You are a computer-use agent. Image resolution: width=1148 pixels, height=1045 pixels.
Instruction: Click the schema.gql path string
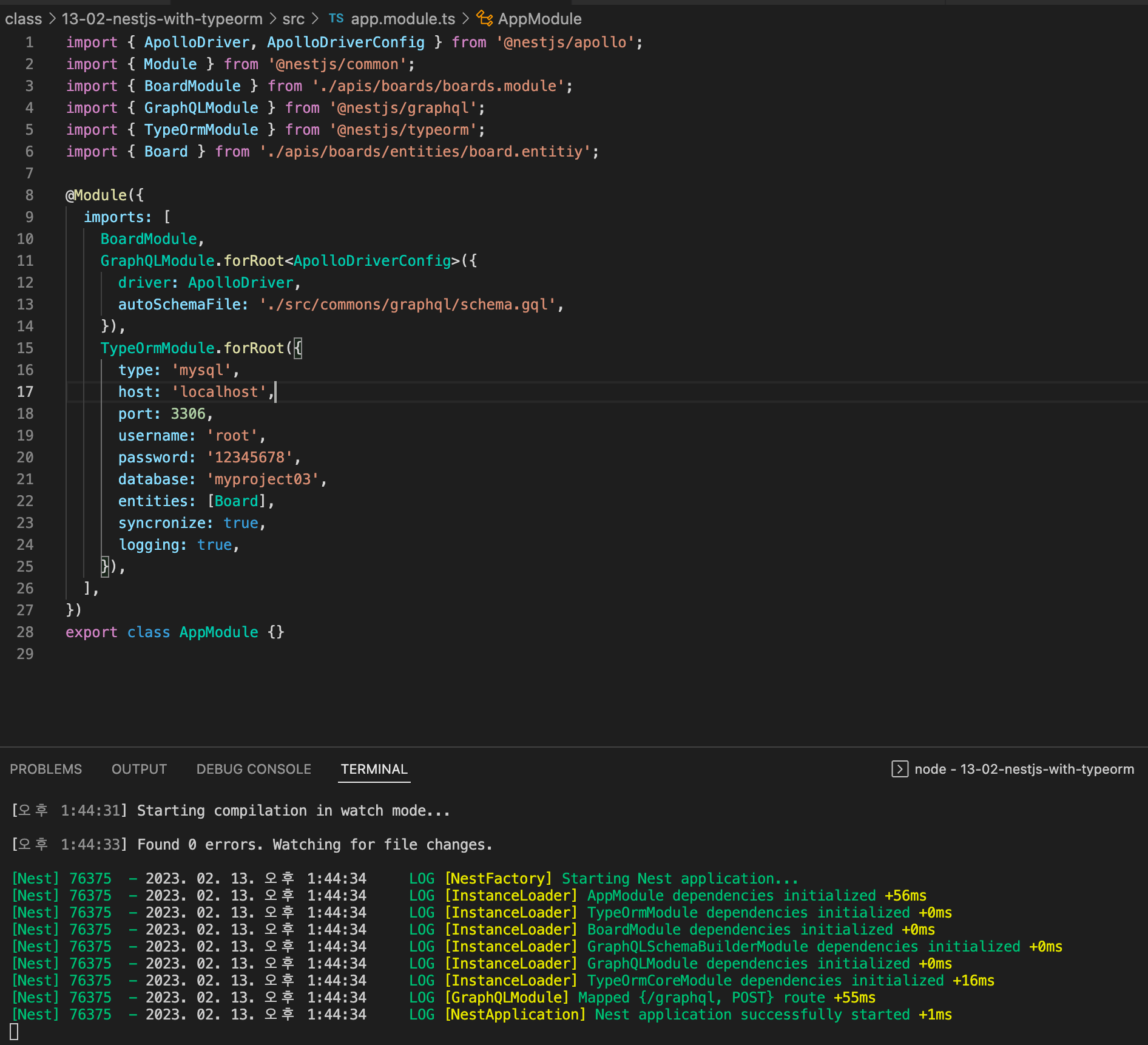[408, 304]
